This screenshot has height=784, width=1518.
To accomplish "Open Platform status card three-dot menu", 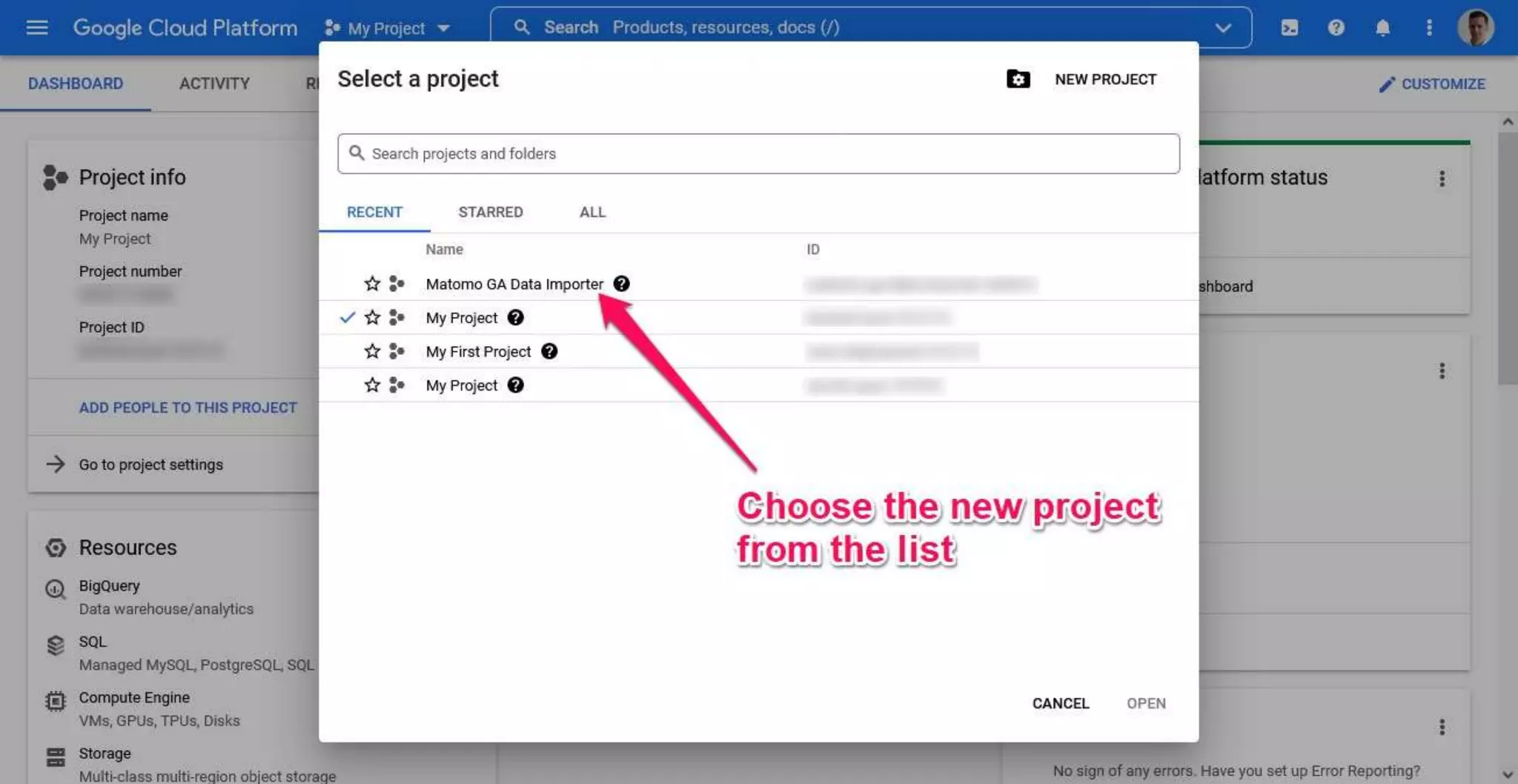I will [1442, 179].
